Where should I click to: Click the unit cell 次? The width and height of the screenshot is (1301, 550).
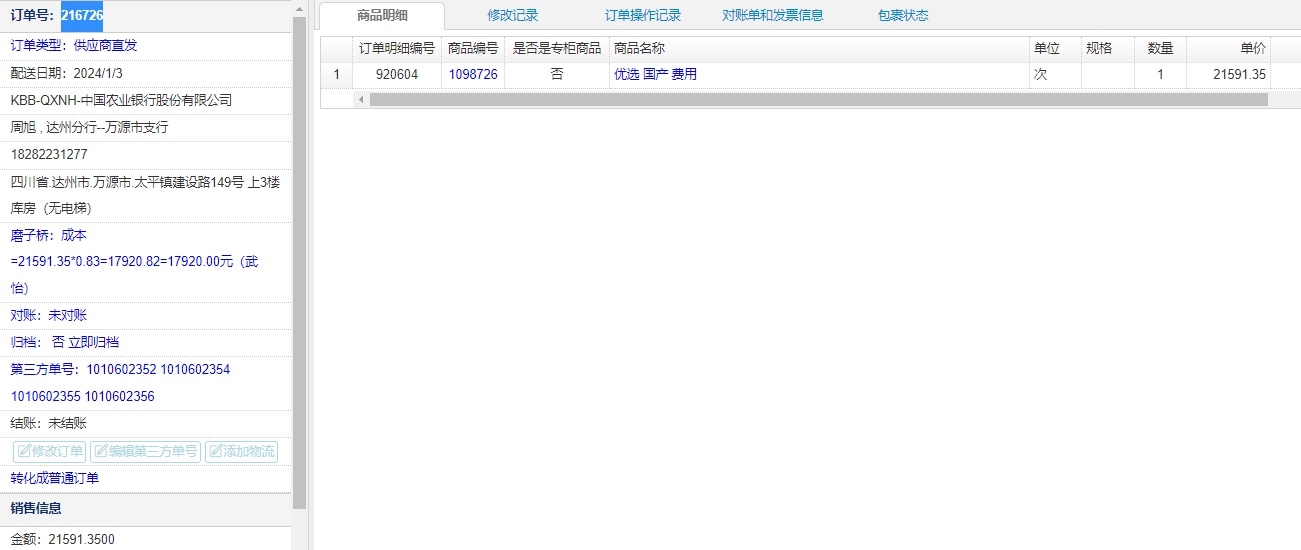tap(1055, 74)
